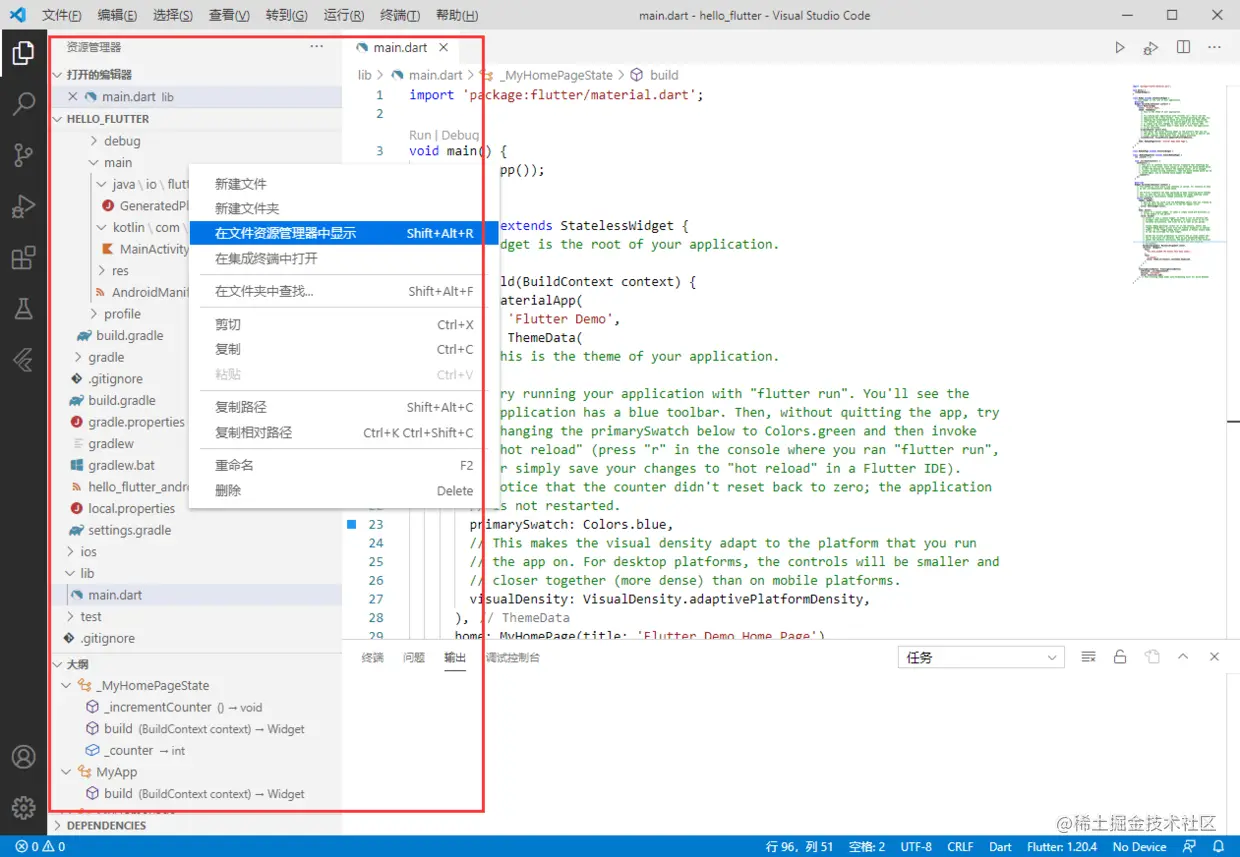Clear the output with the clear icon
The height and width of the screenshot is (857, 1240).
point(1089,657)
